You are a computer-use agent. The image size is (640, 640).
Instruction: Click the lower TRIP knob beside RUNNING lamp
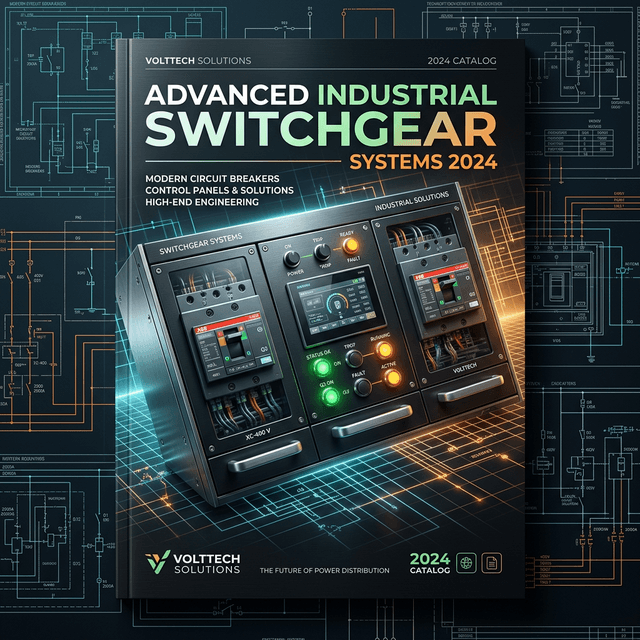pos(354,358)
